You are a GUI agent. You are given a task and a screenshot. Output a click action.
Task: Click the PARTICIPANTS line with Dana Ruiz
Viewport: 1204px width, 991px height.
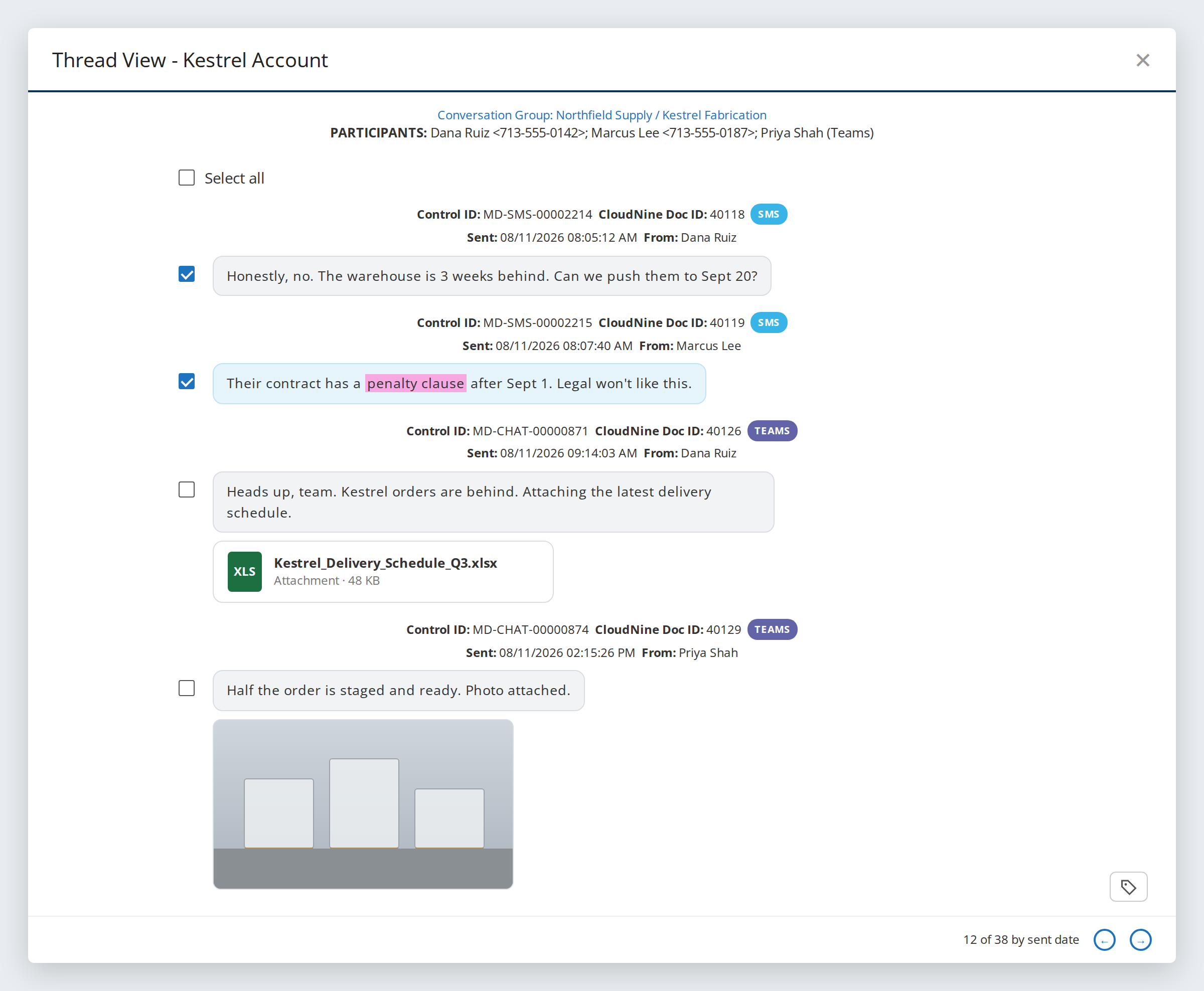(x=601, y=132)
